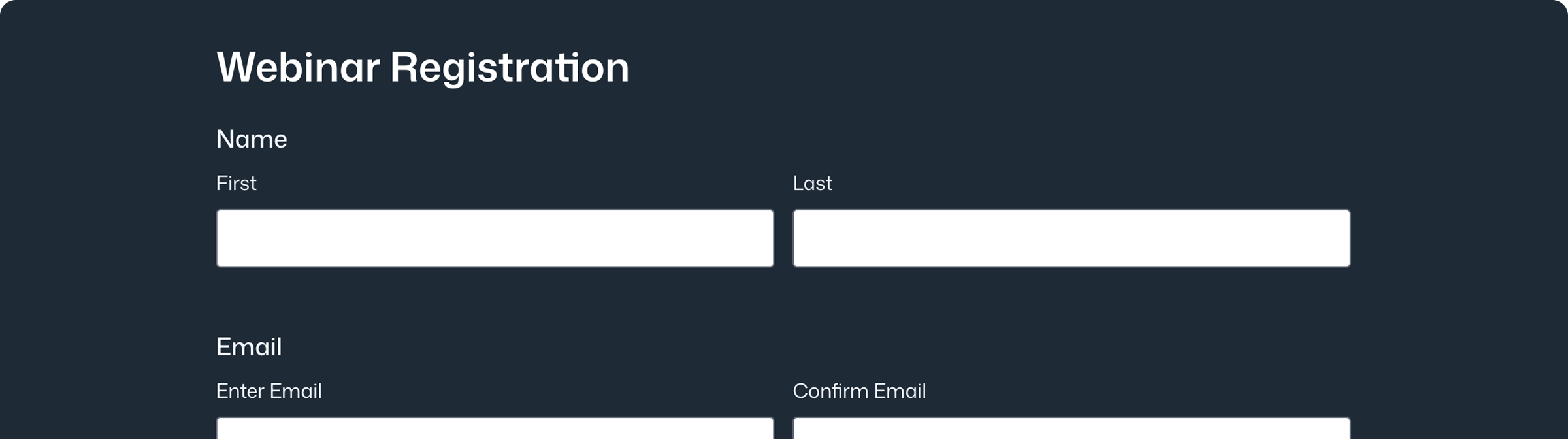Select the Confirm Email input box
The image size is (1568, 439).
(x=1071, y=429)
